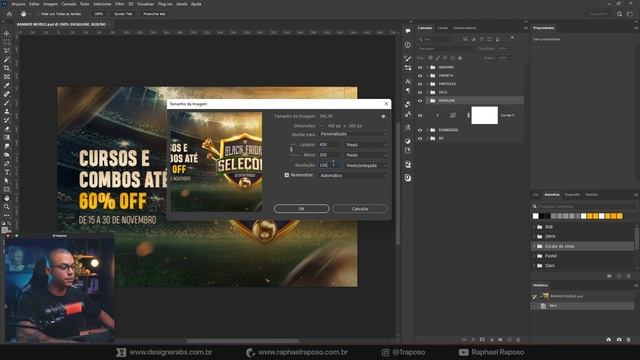640x360 pixels.
Task: Select the Path Selection arrow tool
Action: (x=7, y=181)
